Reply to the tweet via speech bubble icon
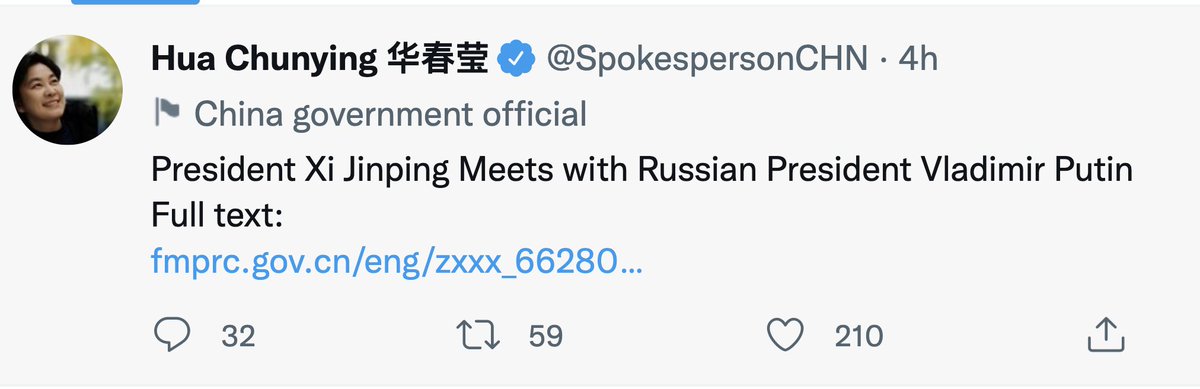Screen dimensions: 1200x389 coord(173,335)
